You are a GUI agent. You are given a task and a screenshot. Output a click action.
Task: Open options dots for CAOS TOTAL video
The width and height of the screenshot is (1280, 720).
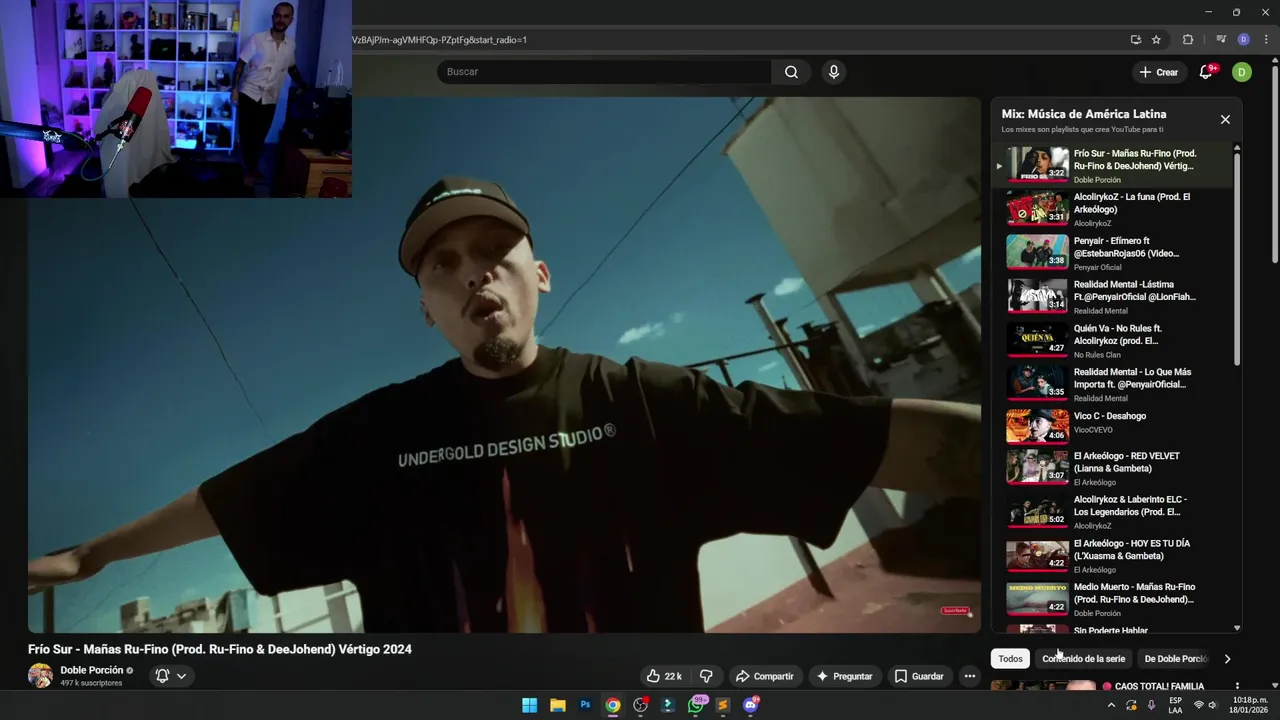[x=1237, y=687]
